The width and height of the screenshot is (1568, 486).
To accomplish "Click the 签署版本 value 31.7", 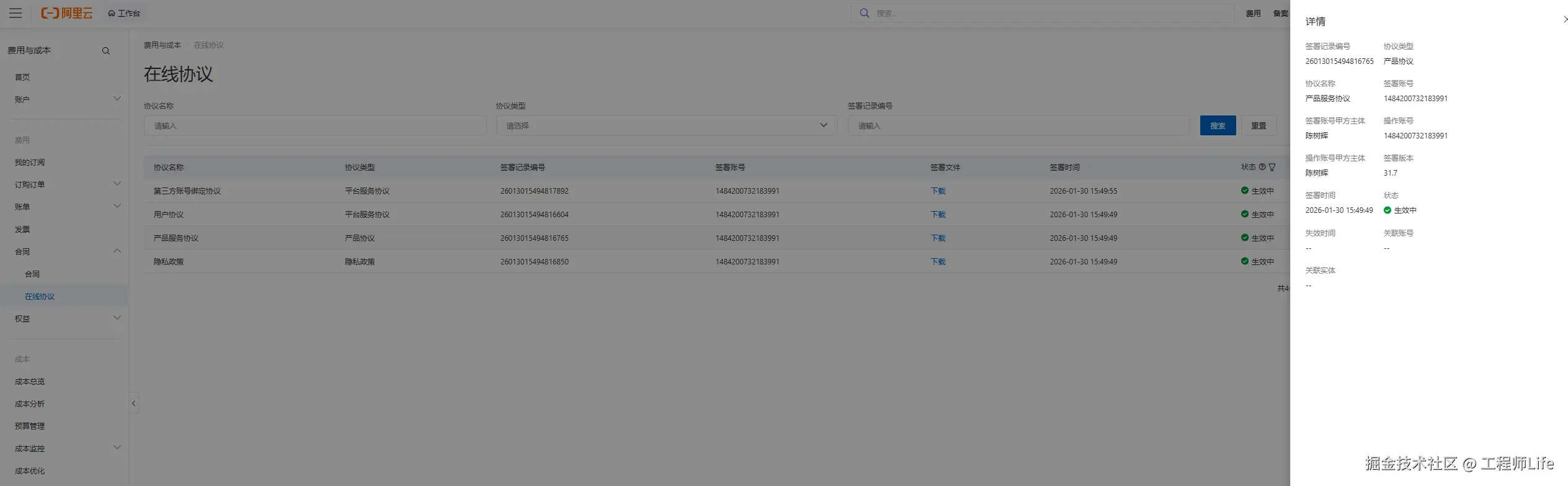I will tap(1391, 173).
